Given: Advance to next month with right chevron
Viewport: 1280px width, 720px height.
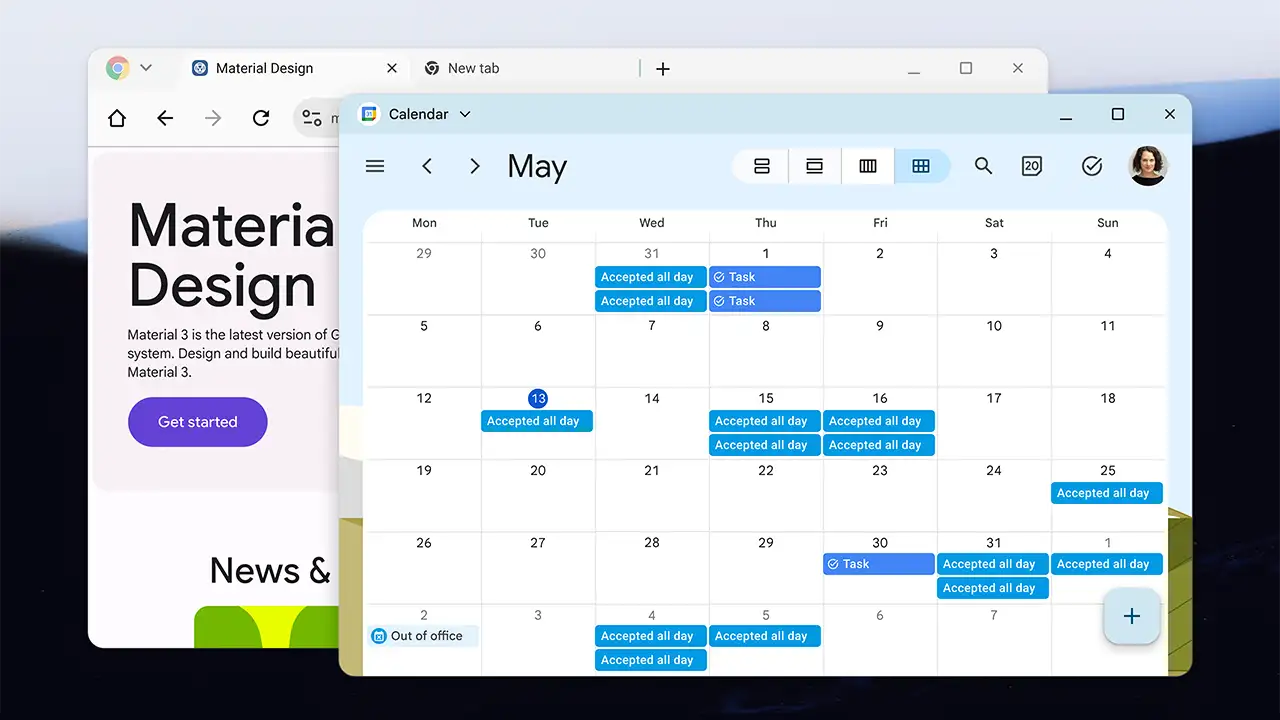Looking at the screenshot, I should (475, 166).
